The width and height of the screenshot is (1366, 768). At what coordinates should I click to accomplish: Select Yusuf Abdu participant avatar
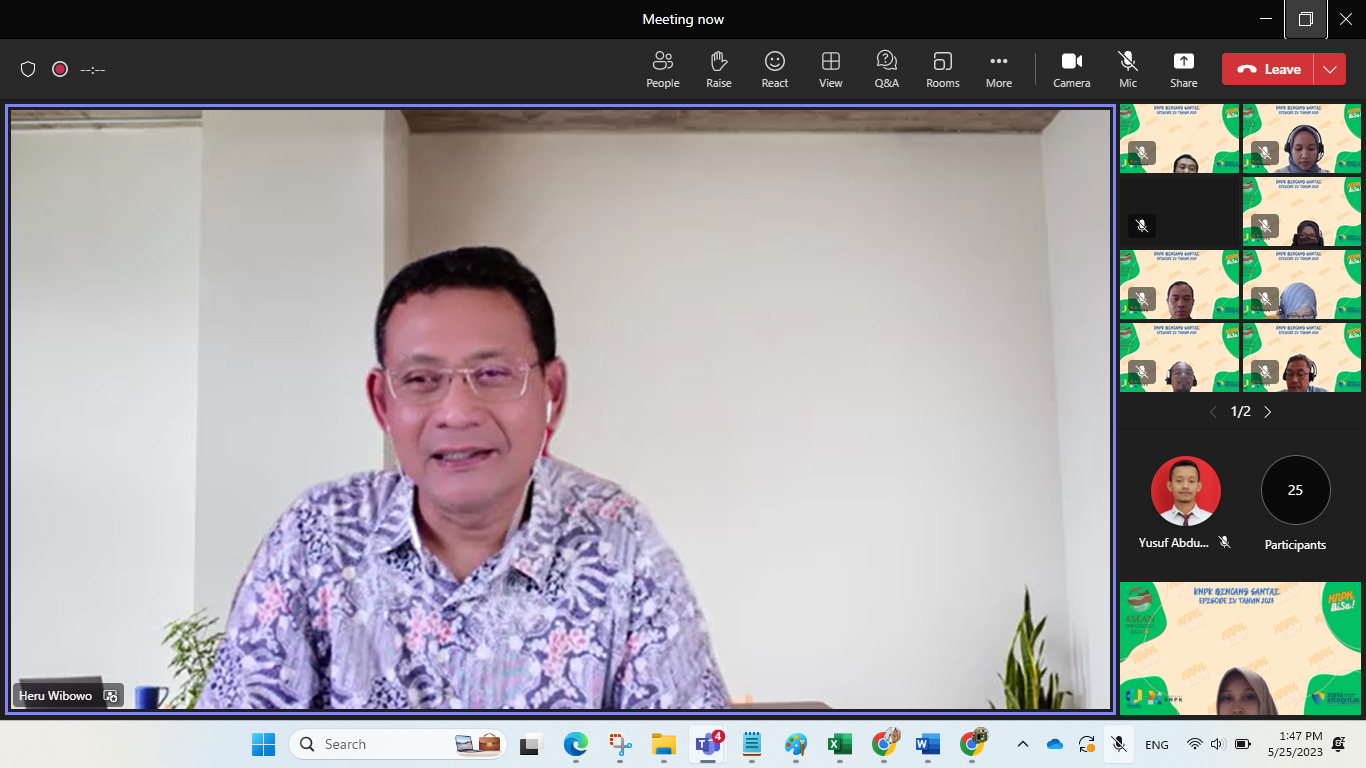click(x=1185, y=491)
